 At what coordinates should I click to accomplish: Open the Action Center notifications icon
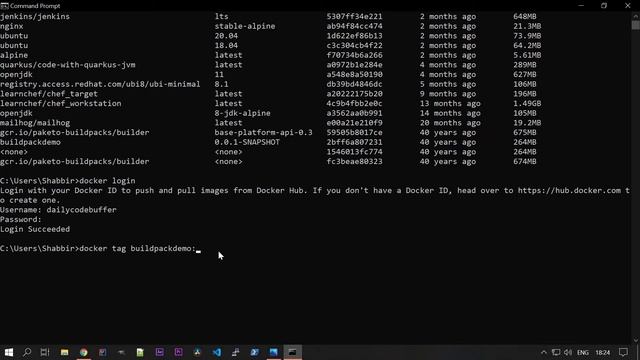(x=623, y=352)
